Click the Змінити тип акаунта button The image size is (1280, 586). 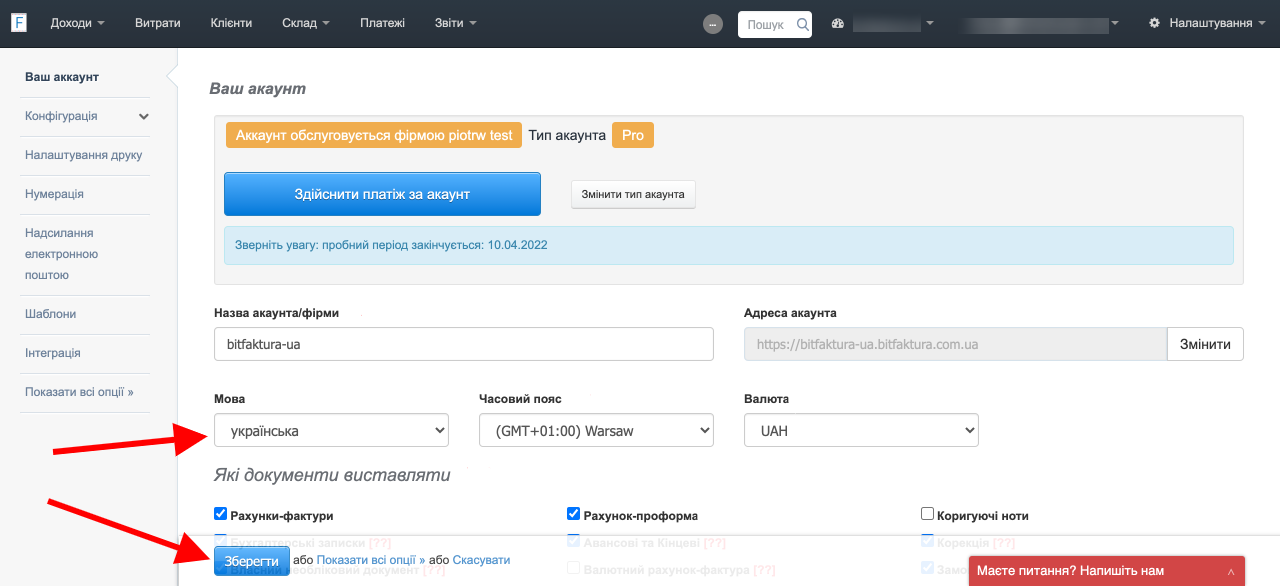633,194
